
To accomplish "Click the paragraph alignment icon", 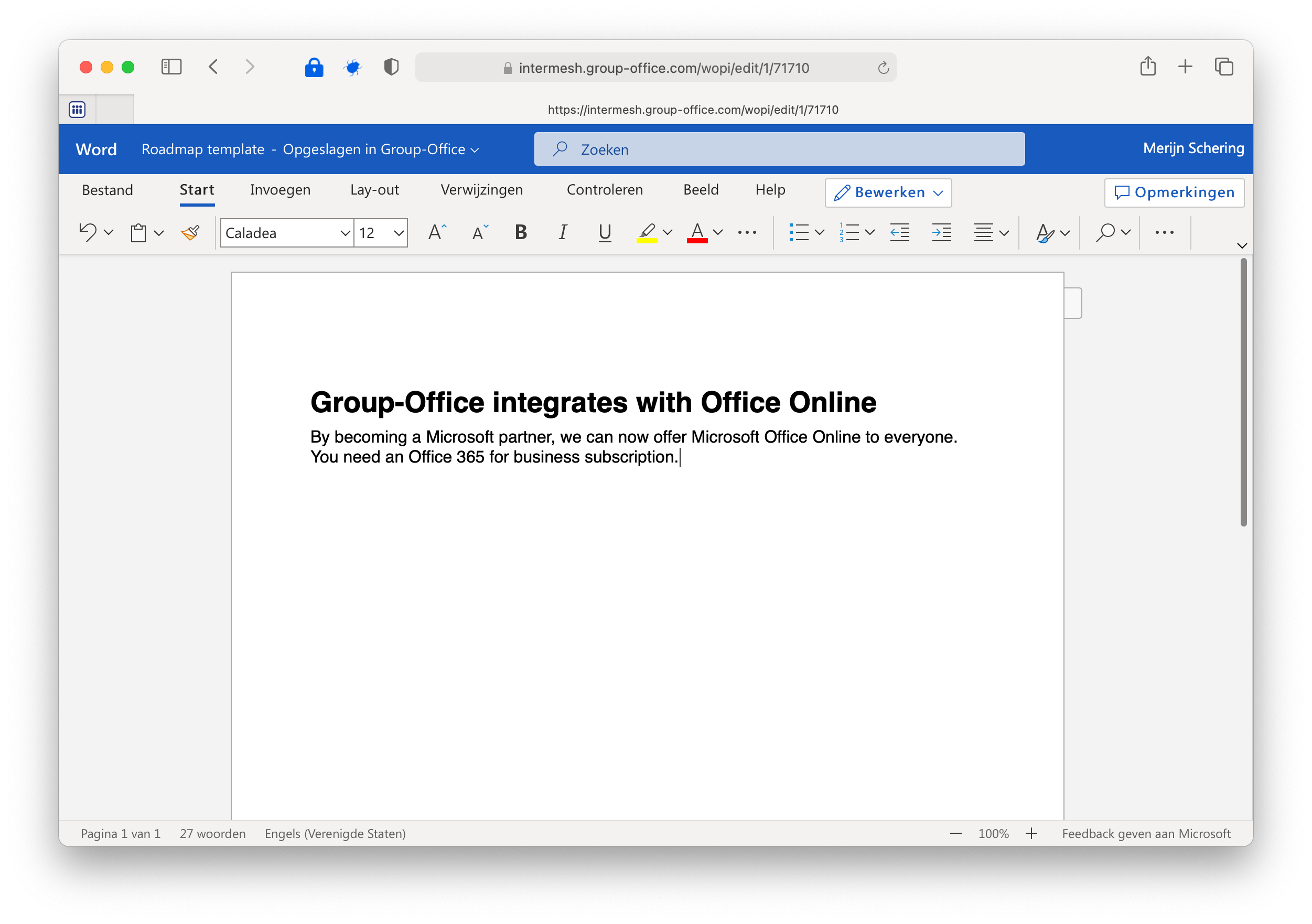I will pyautogui.click(x=983, y=232).
